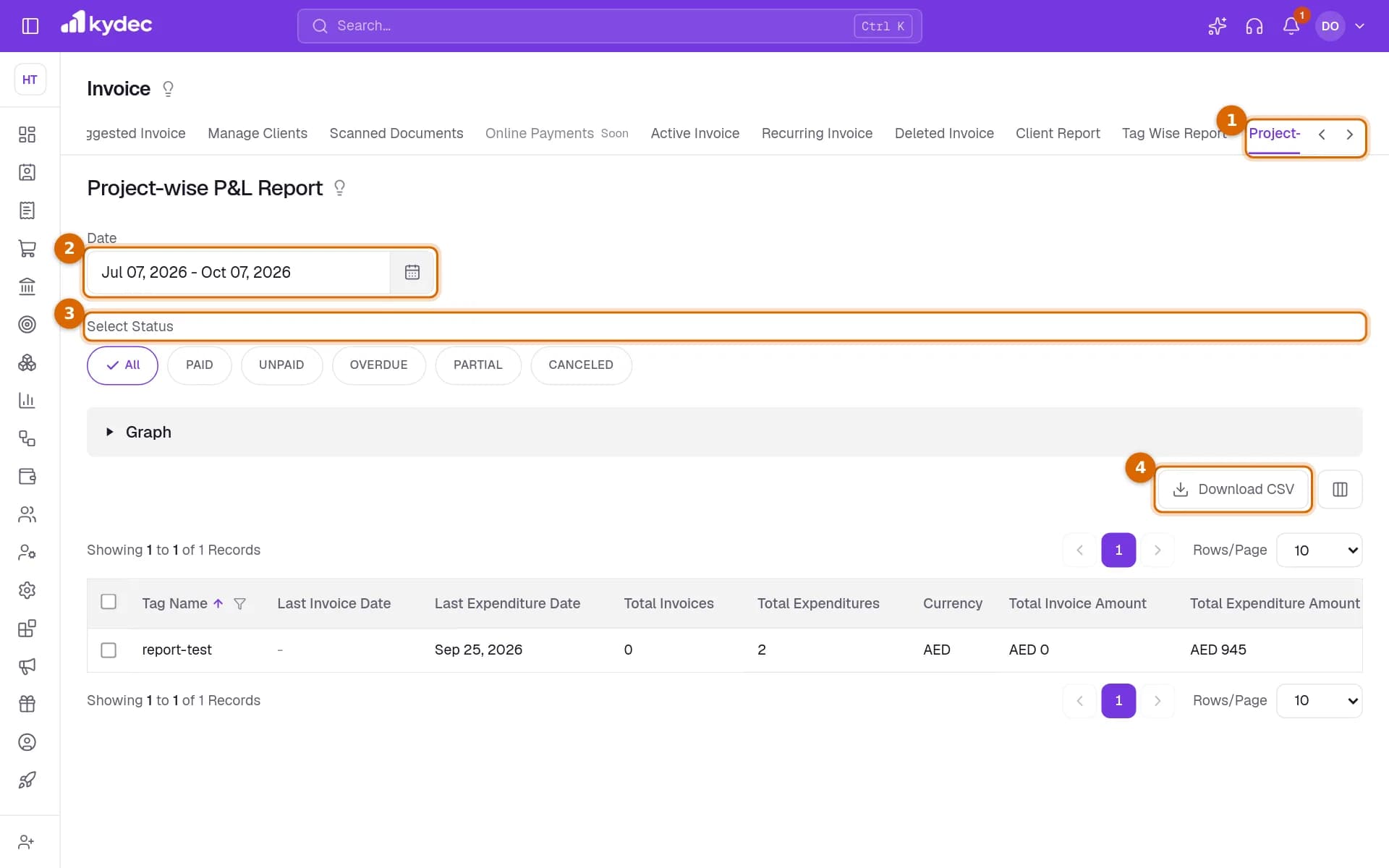The image size is (1389, 868).
Task: Open the headset support icon
Action: coord(1254,26)
